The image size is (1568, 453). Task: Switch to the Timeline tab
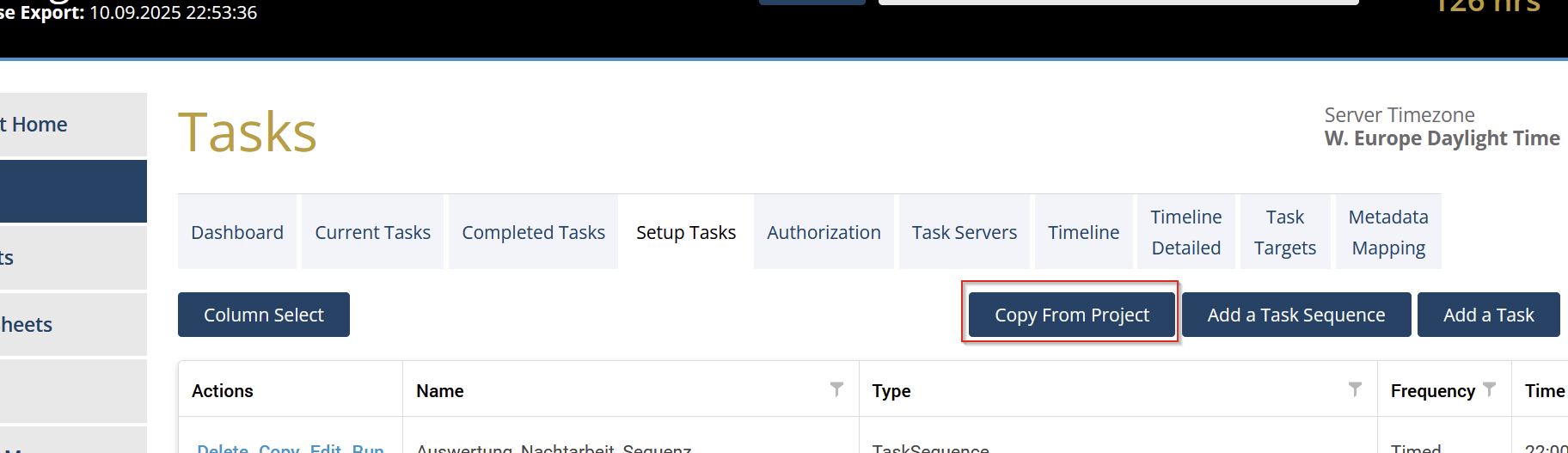click(x=1083, y=232)
